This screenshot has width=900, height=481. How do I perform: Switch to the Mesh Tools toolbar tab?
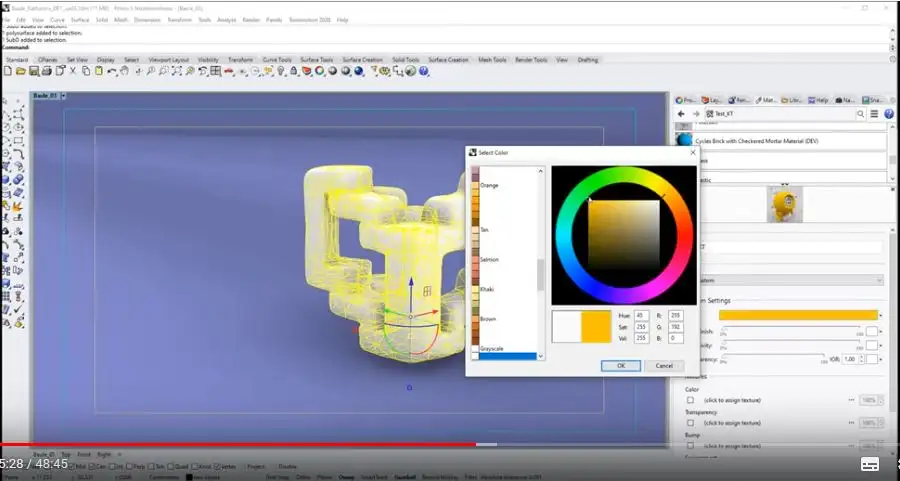[492, 60]
